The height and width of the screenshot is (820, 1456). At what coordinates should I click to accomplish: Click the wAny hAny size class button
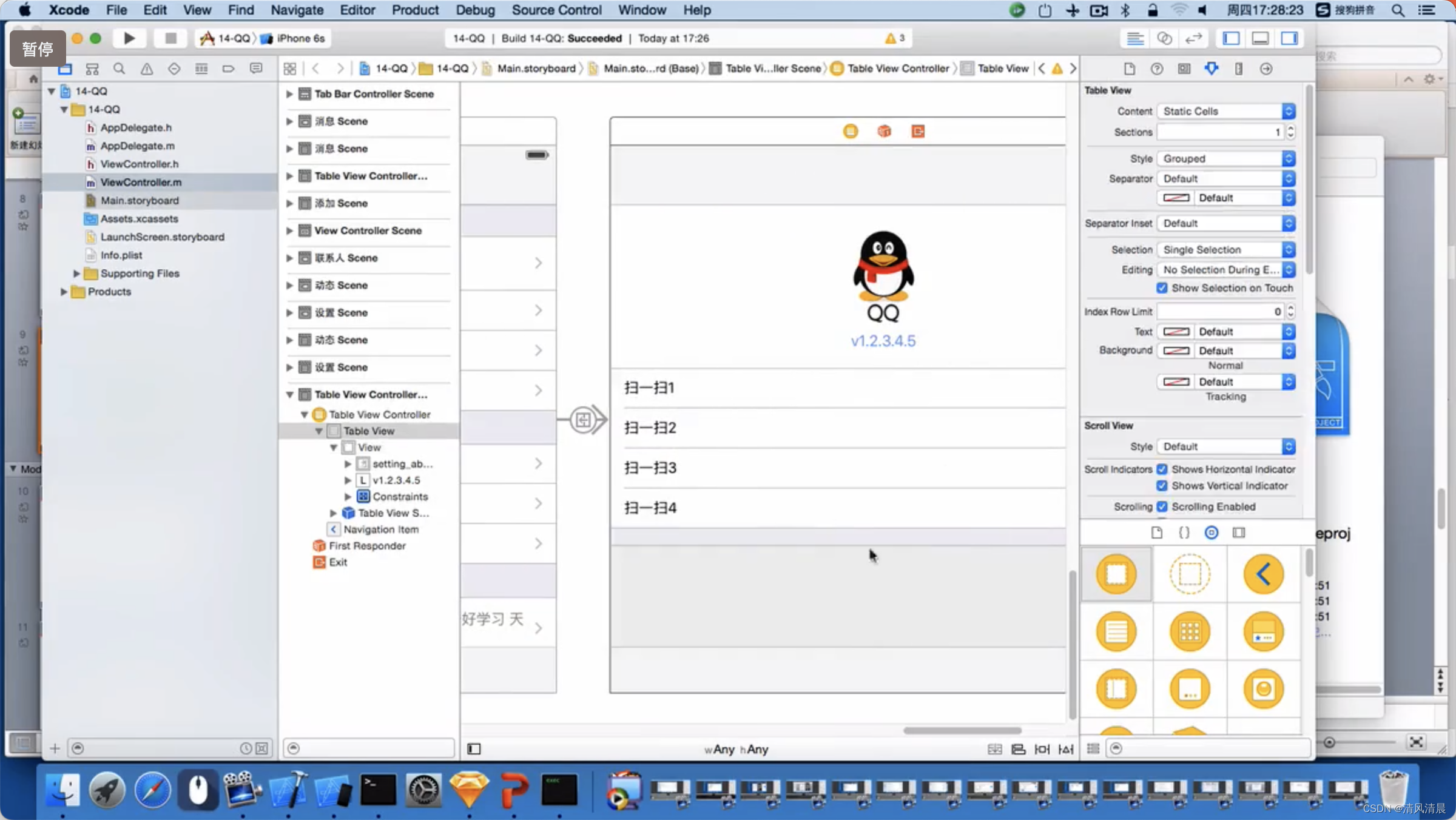coord(736,749)
